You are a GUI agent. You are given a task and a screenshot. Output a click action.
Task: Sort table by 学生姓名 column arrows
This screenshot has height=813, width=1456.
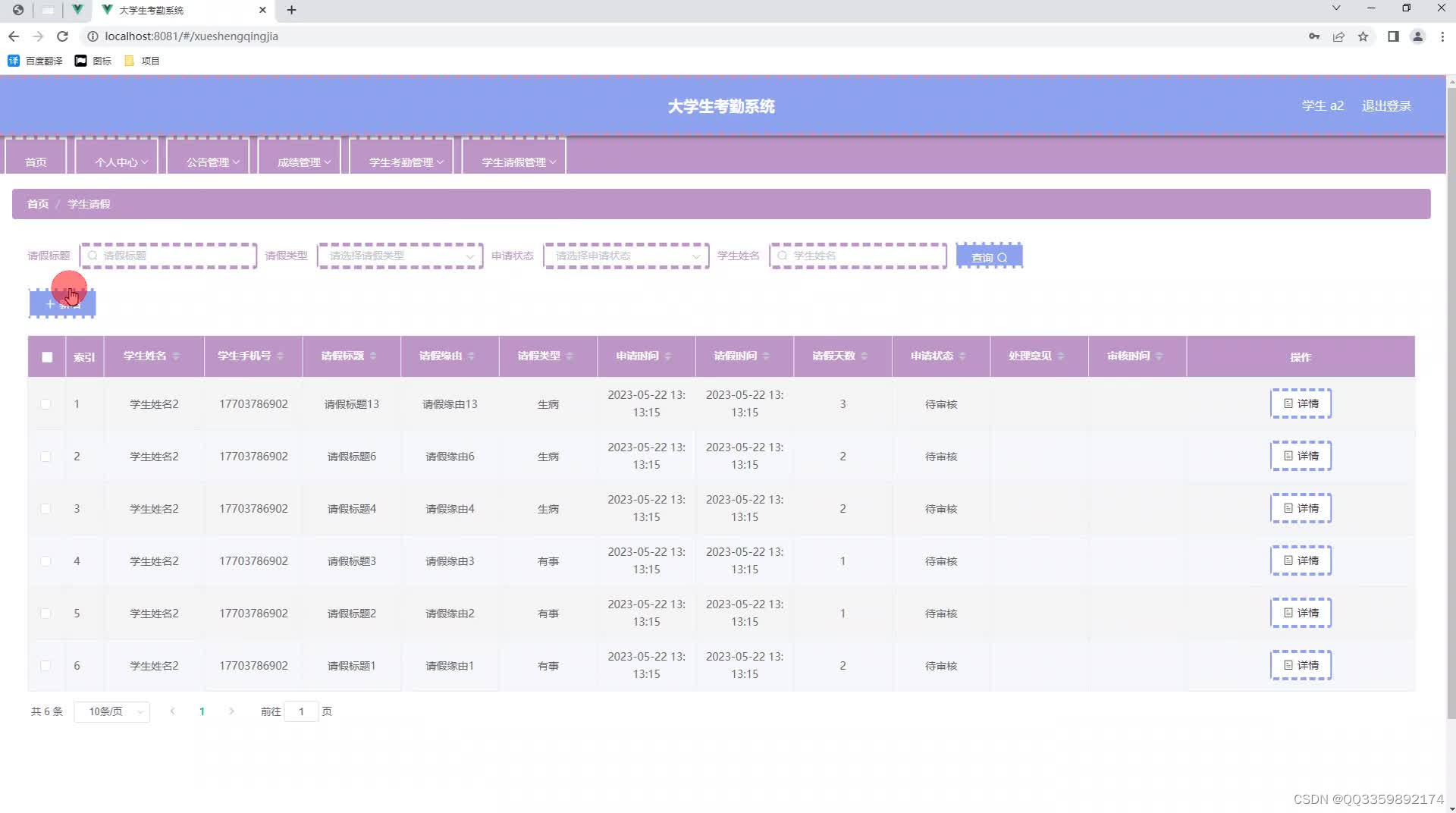(176, 356)
